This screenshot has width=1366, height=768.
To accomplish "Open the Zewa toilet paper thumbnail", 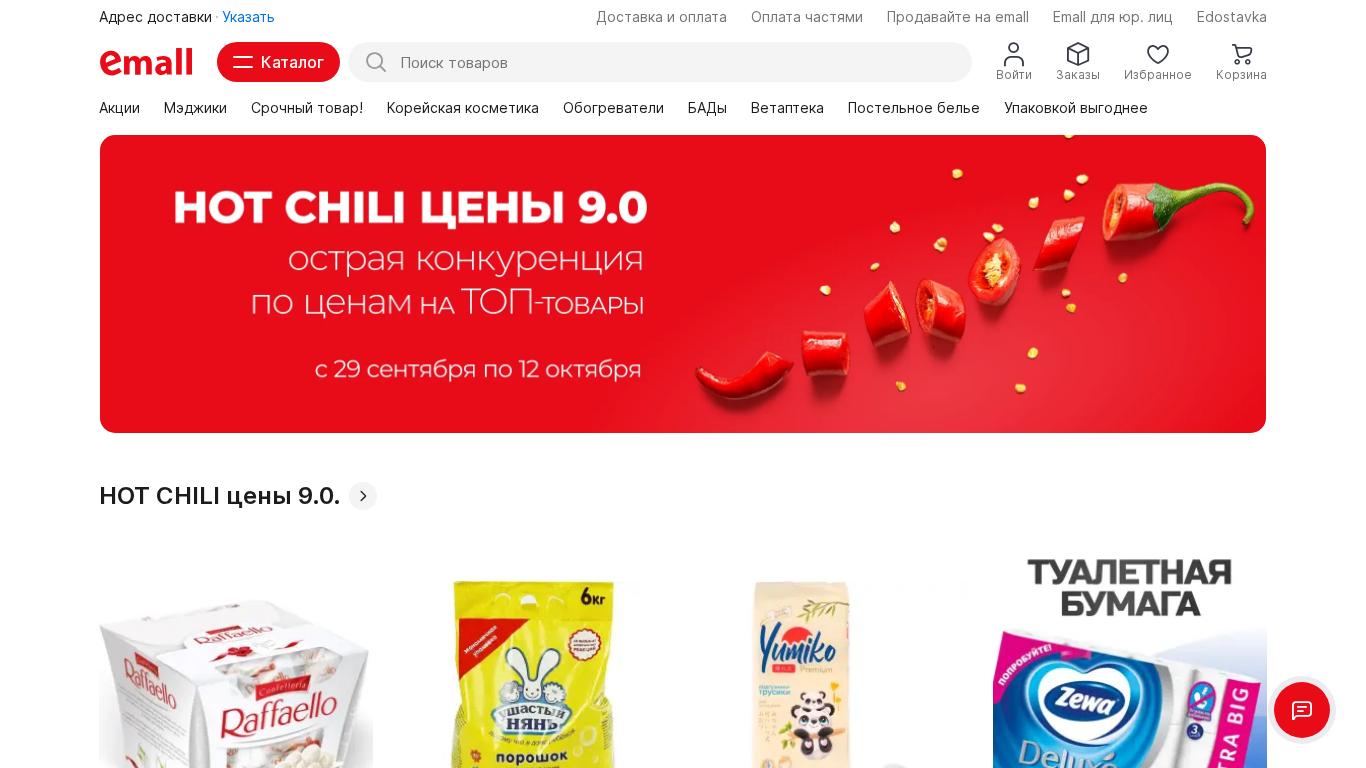I will [x=1130, y=660].
